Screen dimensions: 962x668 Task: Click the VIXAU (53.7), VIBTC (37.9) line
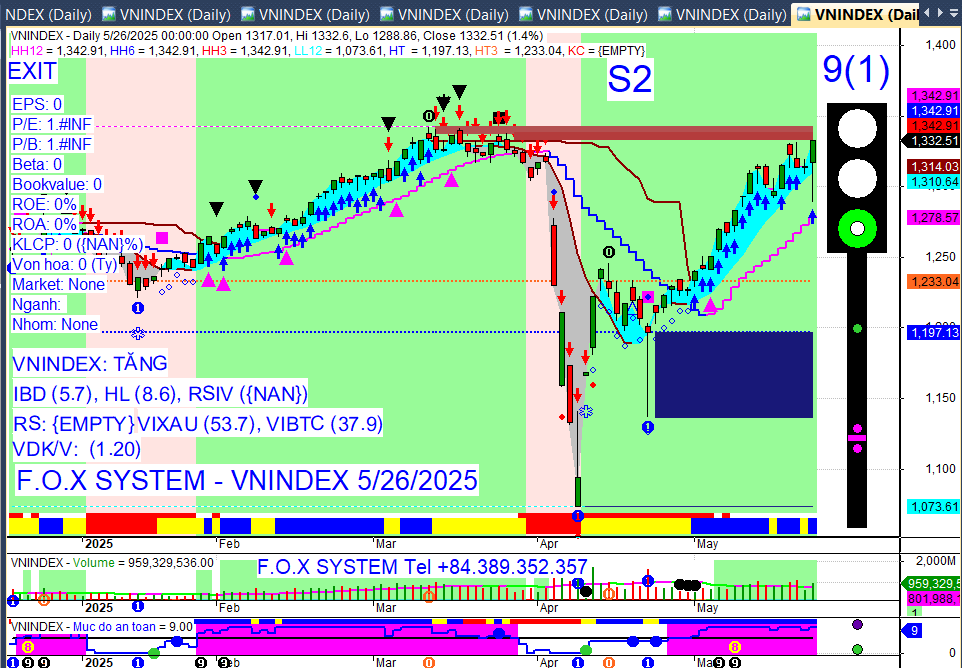pyautogui.click(x=260, y=424)
